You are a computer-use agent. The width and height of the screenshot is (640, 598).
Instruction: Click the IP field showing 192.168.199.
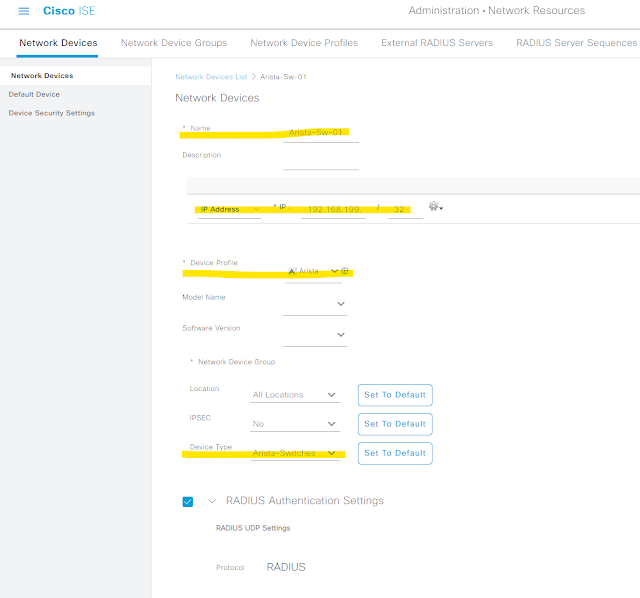click(333, 209)
